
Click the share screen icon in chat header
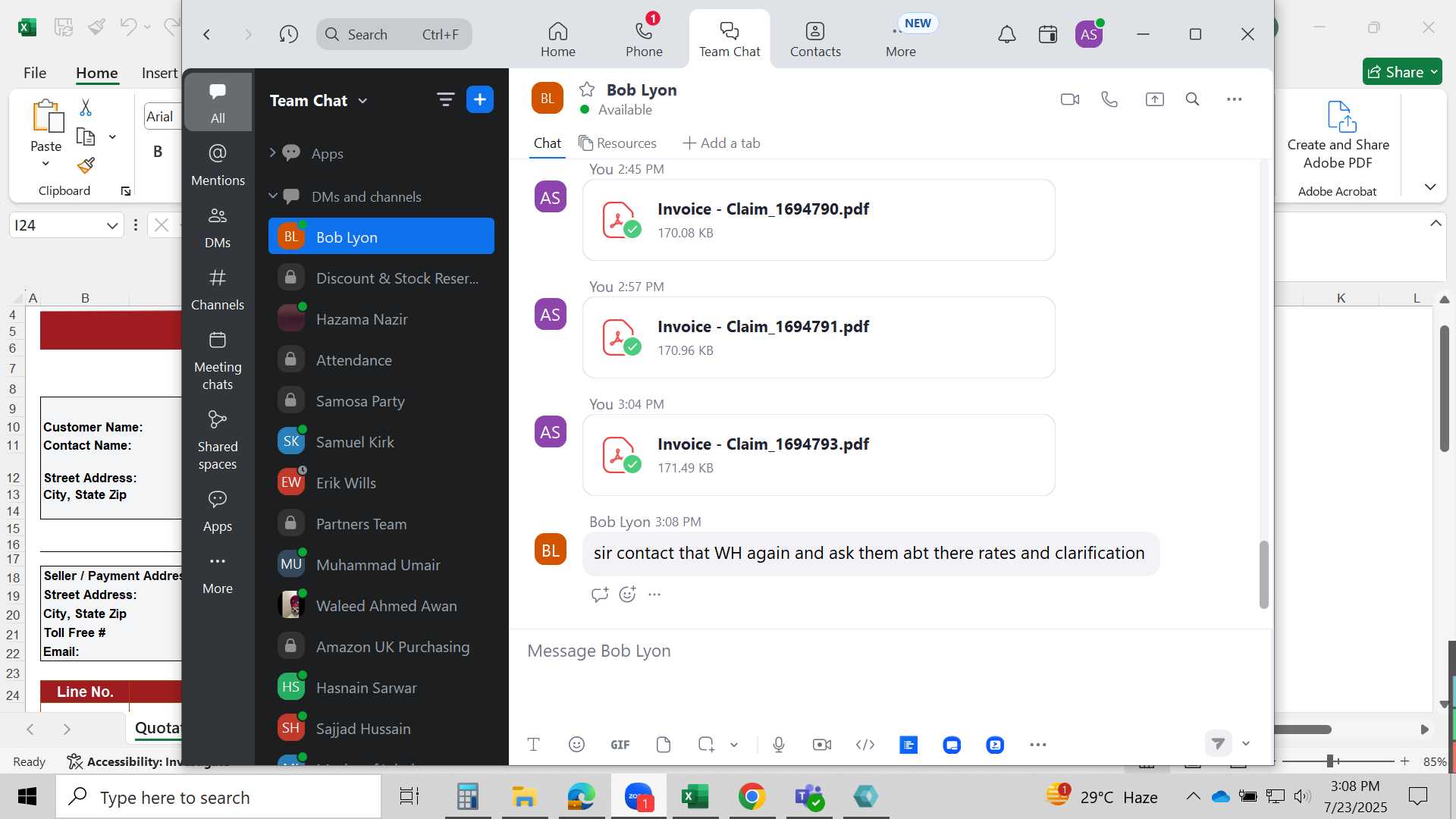tap(1154, 99)
